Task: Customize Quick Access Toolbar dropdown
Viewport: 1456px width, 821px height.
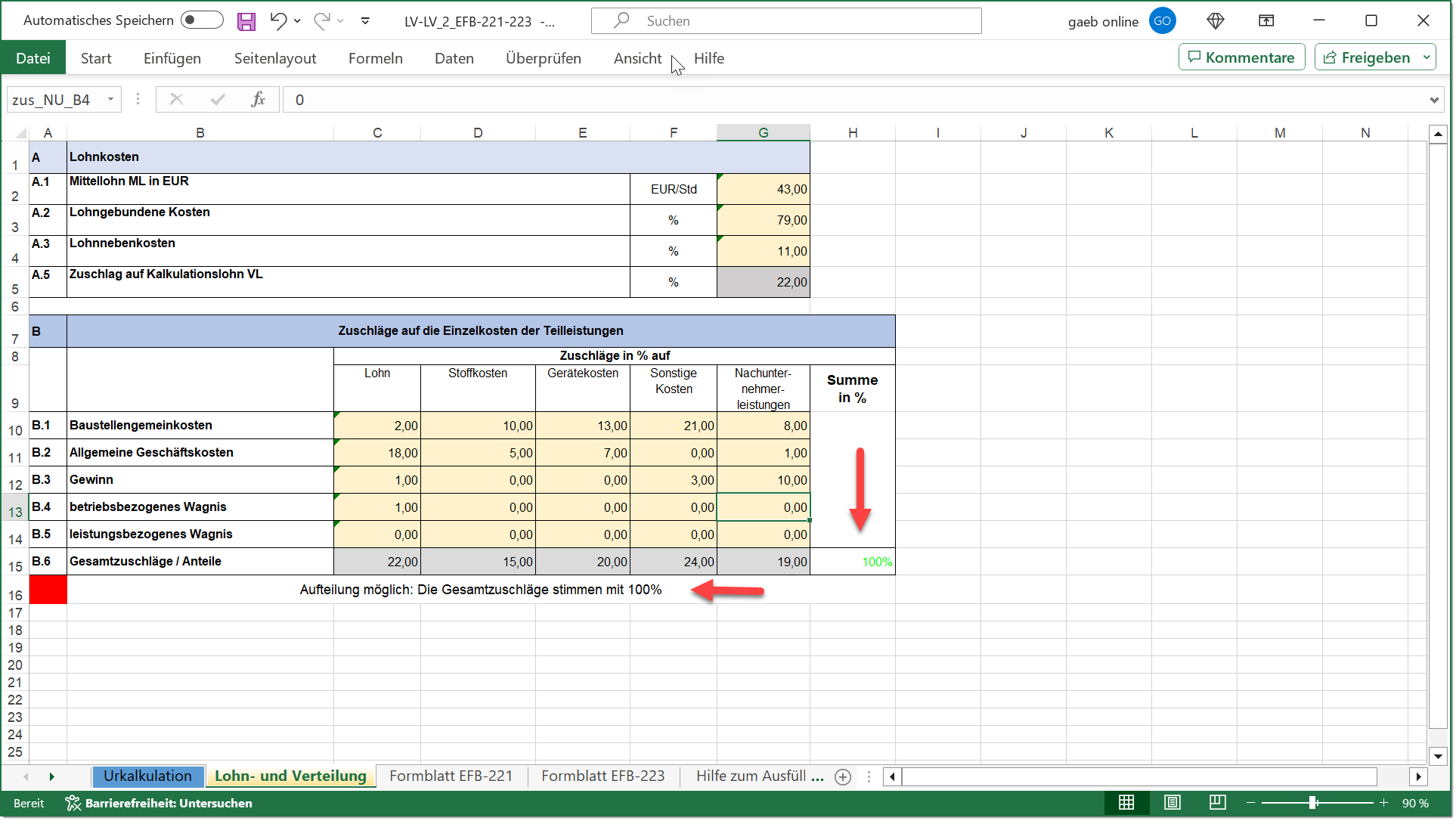Action: tap(365, 21)
